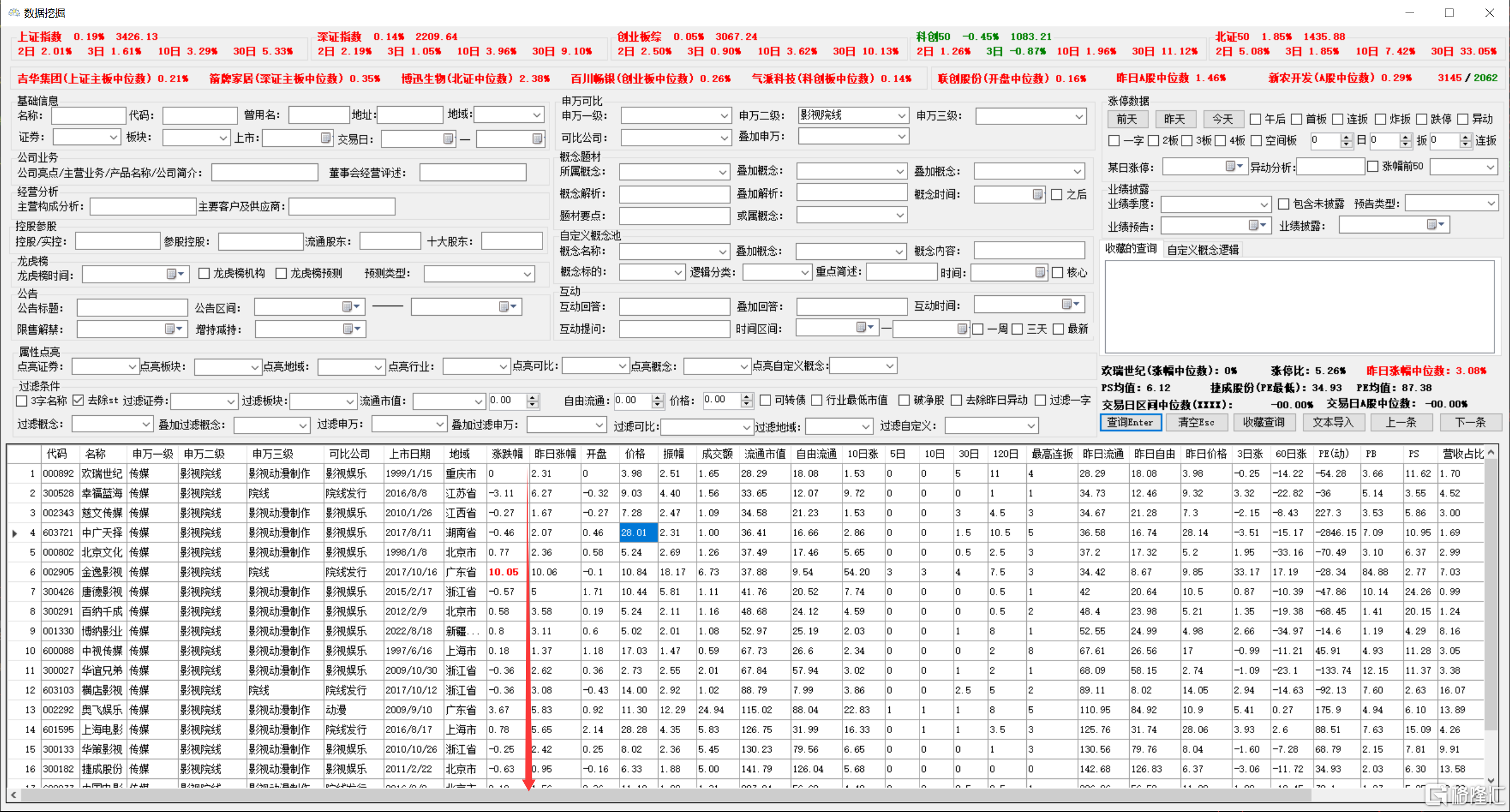Open date picker for 公告区间 start
The width and height of the screenshot is (1510, 812).
(x=351, y=307)
